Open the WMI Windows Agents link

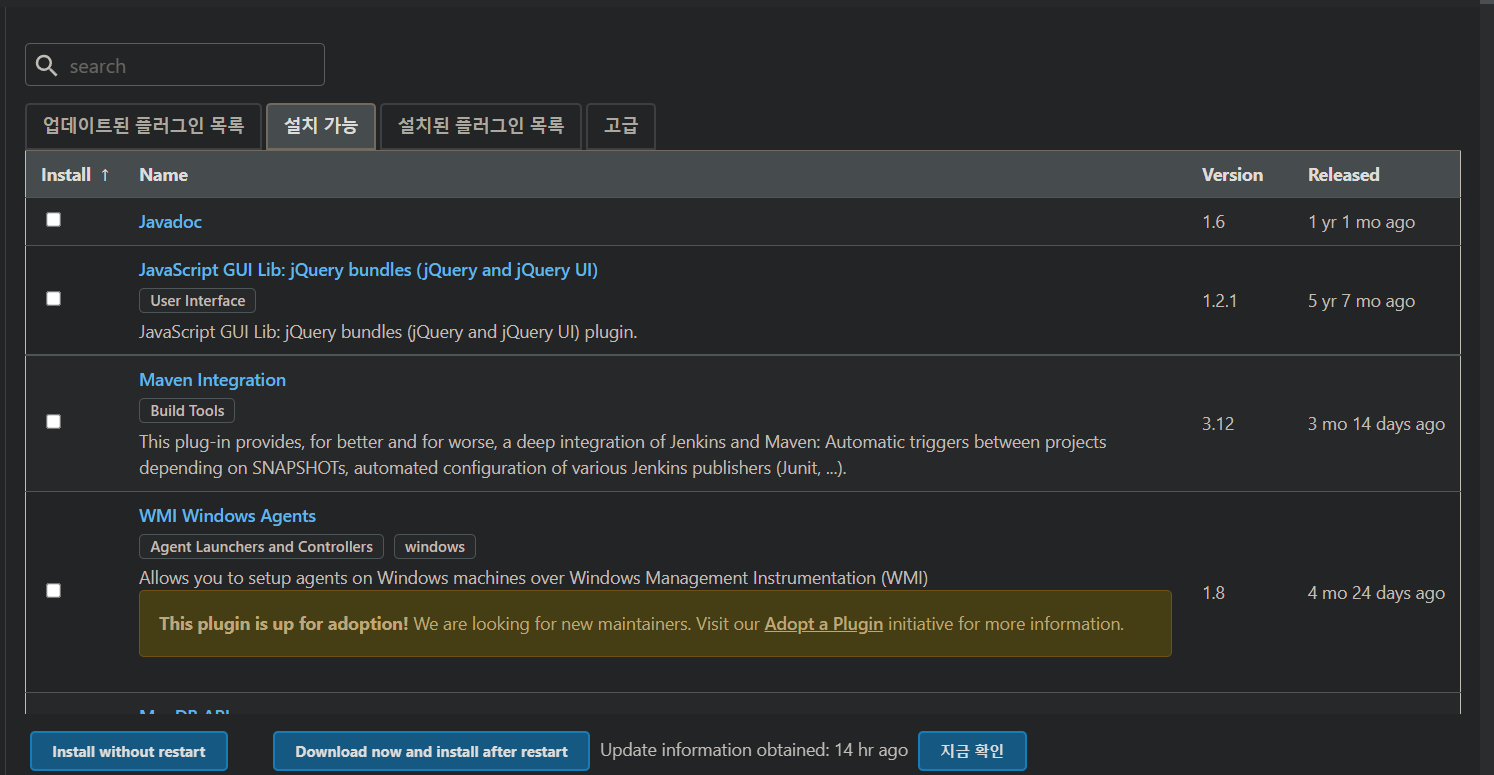point(227,516)
